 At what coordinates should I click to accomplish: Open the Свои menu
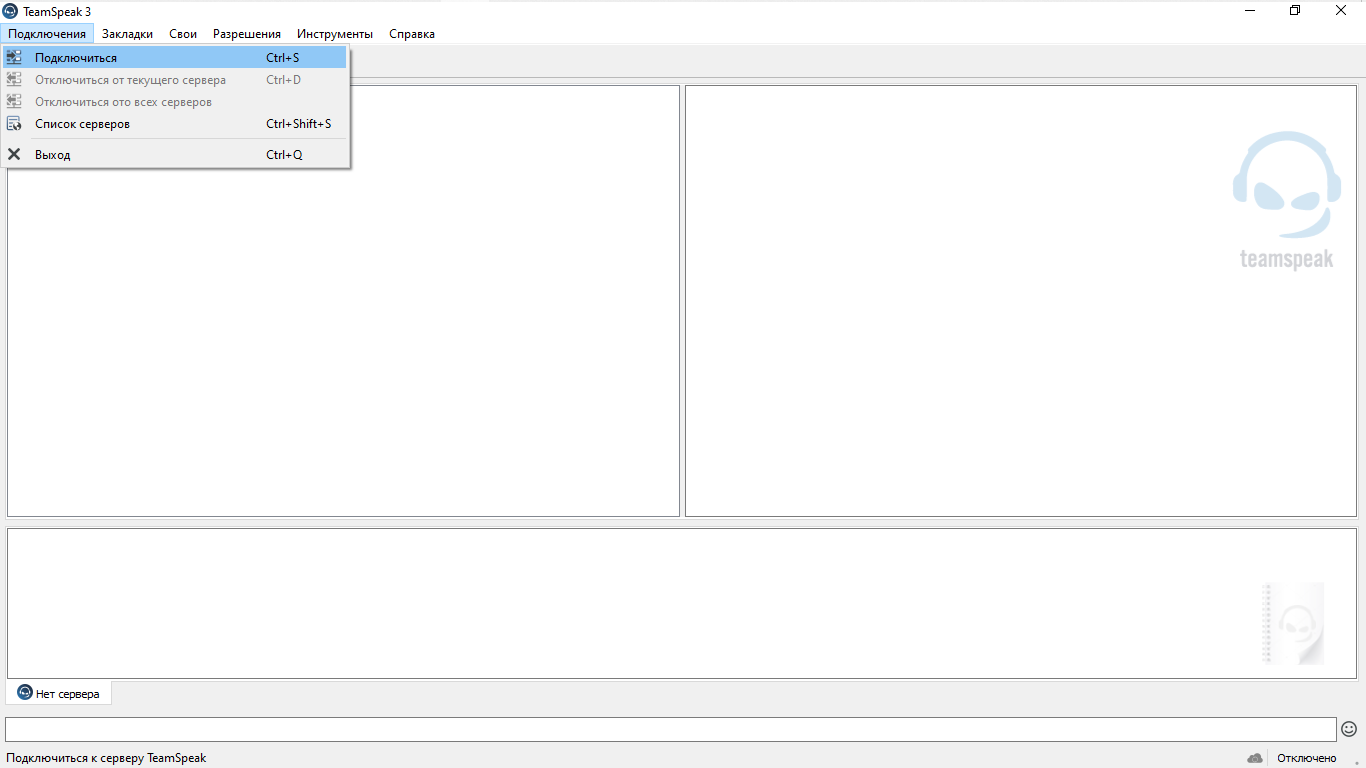[x=183, y=34]
